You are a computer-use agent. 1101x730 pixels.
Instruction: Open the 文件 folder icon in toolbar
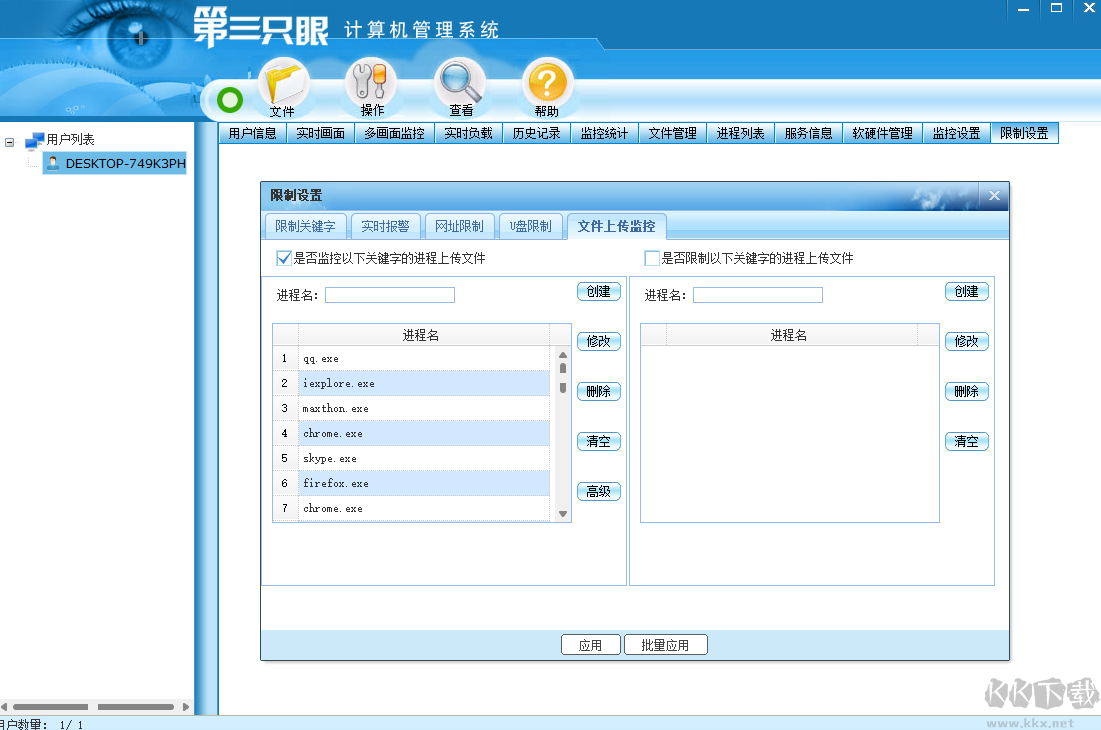click(282, 84)
